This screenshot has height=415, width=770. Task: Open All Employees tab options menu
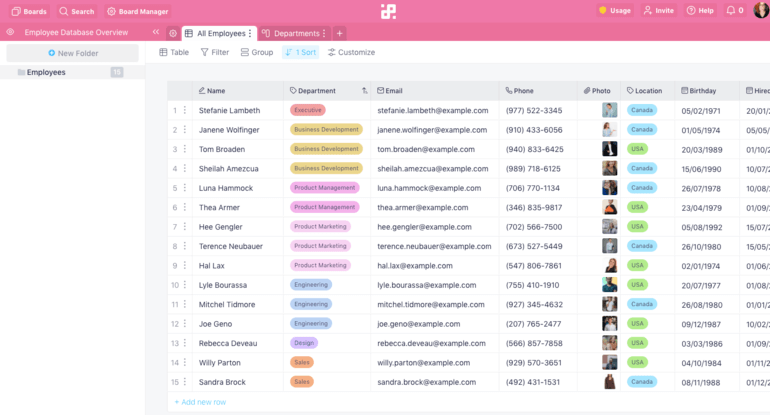point(250,33)
